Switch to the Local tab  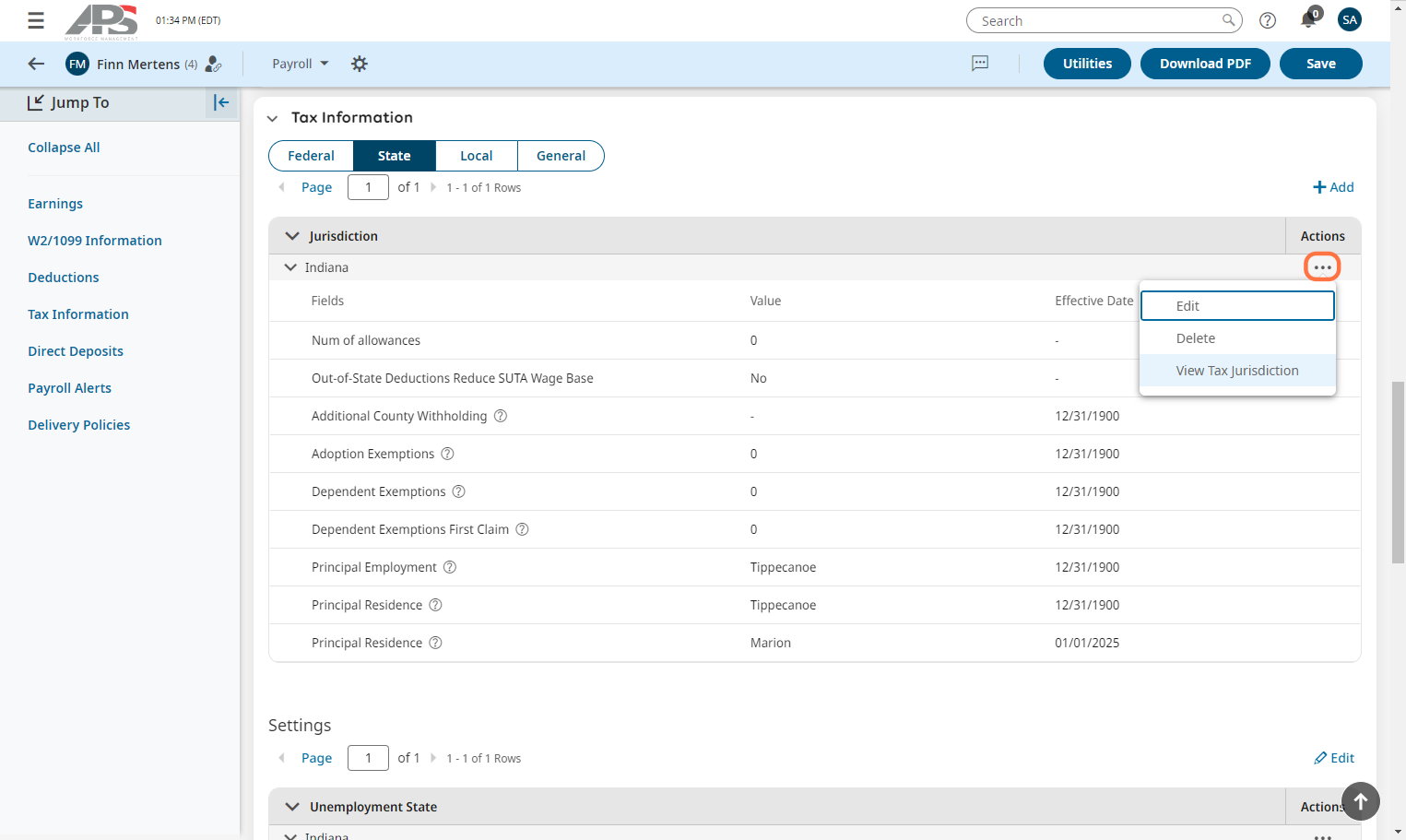pyautogui.click(x=477, y=156)
